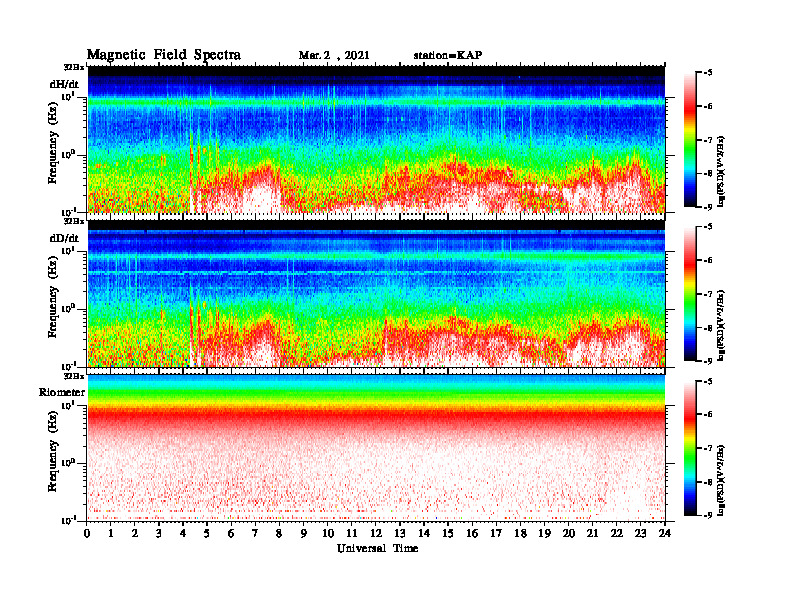Click the "8" hour tick label

(x=279, y=533)
